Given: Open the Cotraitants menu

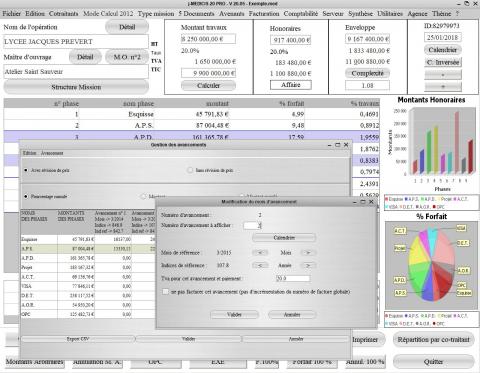Looking at the screenshot, I should tap(63, 14).
